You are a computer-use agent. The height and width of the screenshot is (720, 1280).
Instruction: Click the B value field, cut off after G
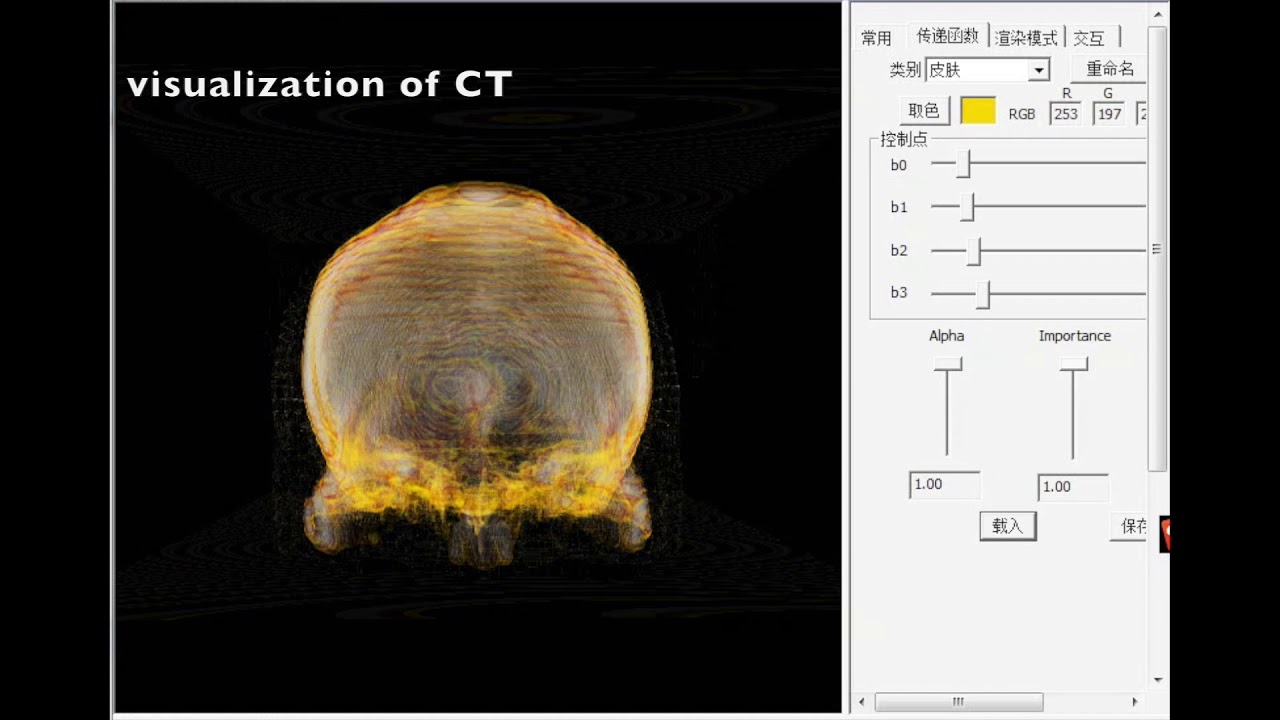point(1142,114)
